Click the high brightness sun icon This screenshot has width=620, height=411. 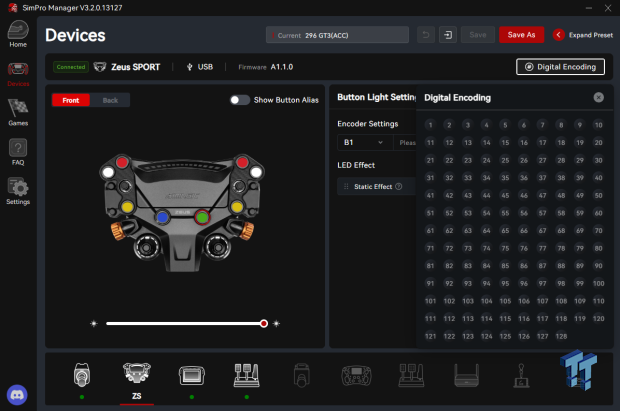[x=276, y=324]
